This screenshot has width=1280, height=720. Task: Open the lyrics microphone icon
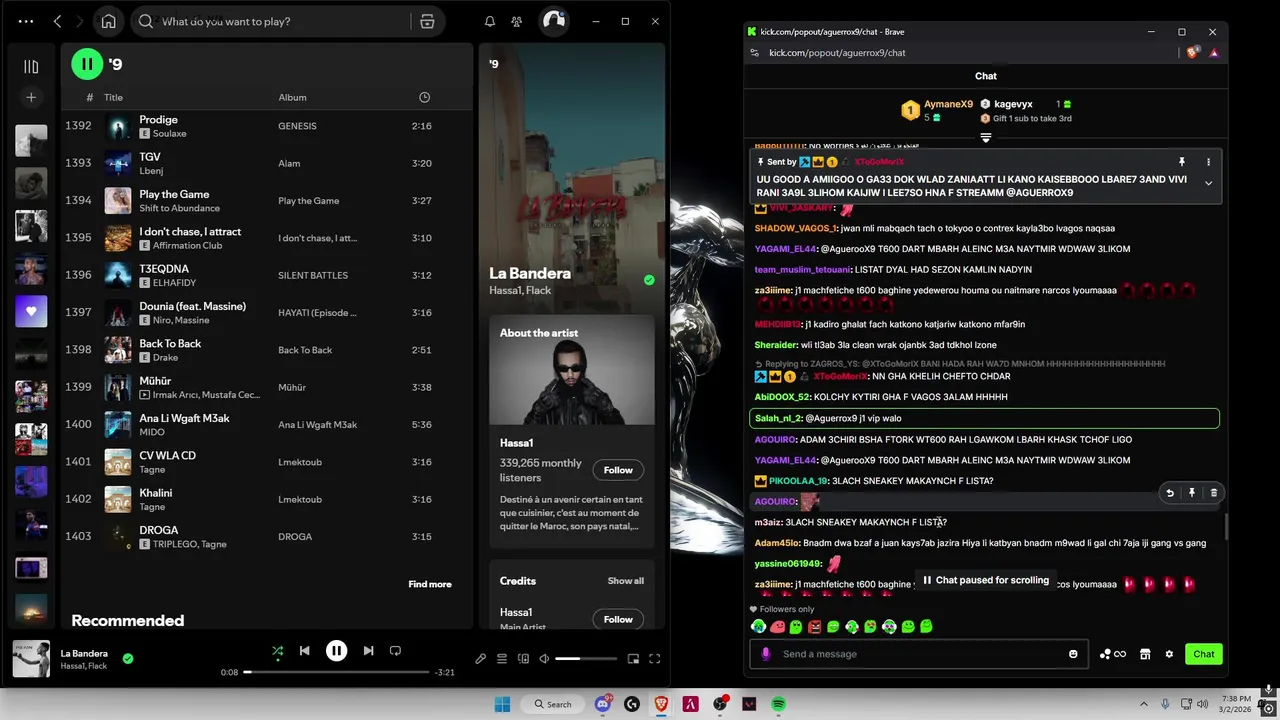coord(480,659)
